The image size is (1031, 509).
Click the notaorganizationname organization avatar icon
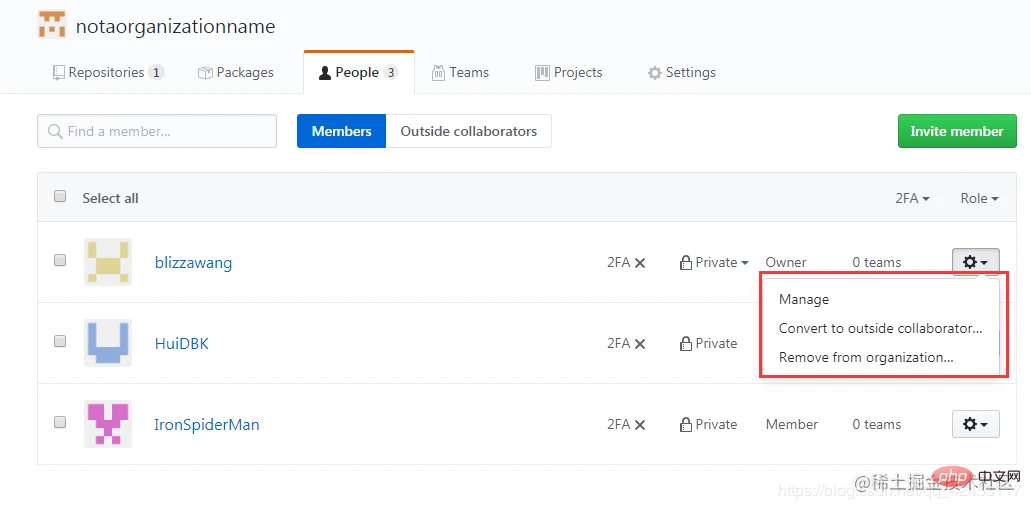tap(52, 25)
